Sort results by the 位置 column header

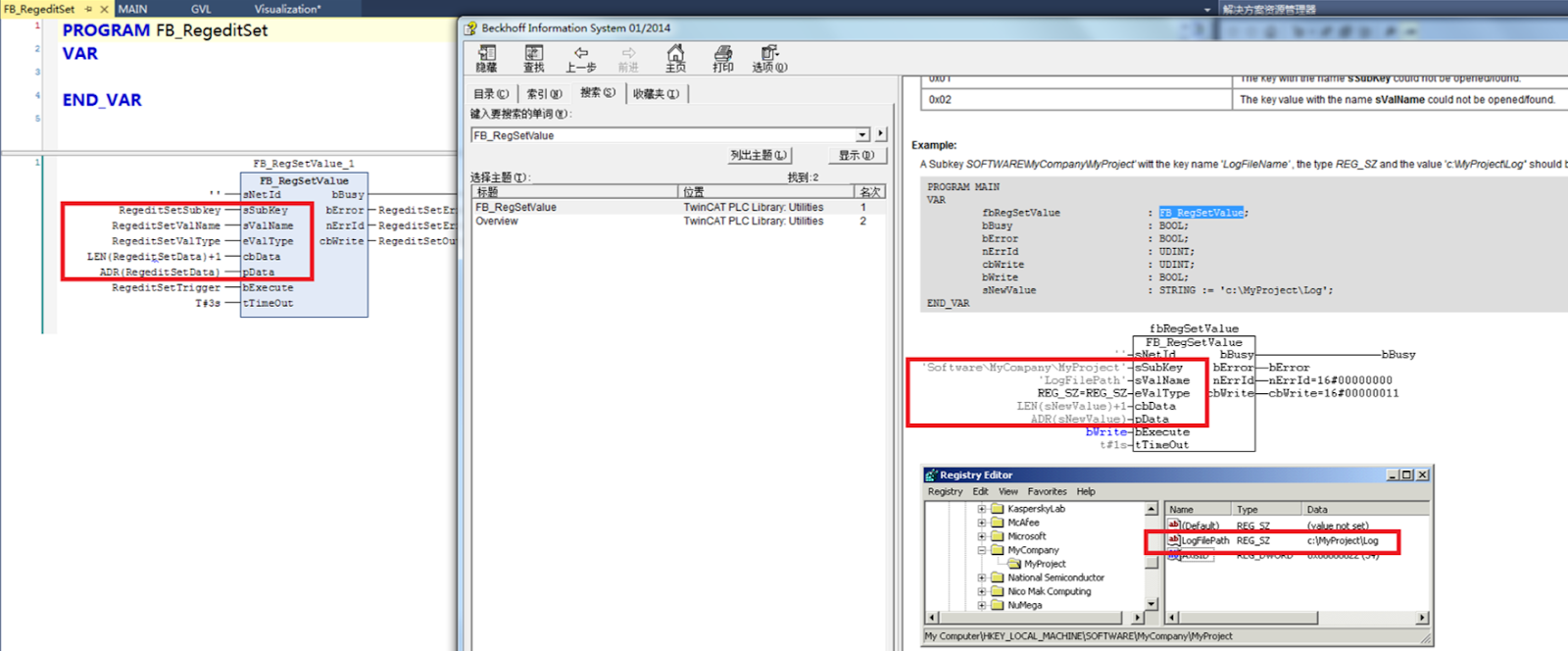click(x=766, y=192)
